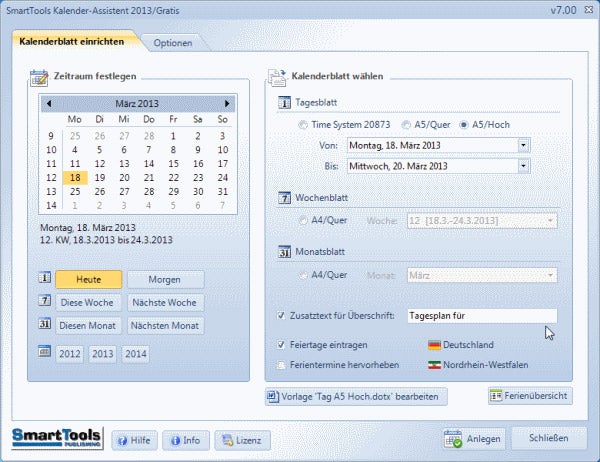Screen dimensions: 600x462
Task: Go to previous month in calendar
Action: [x=49, y=103]
